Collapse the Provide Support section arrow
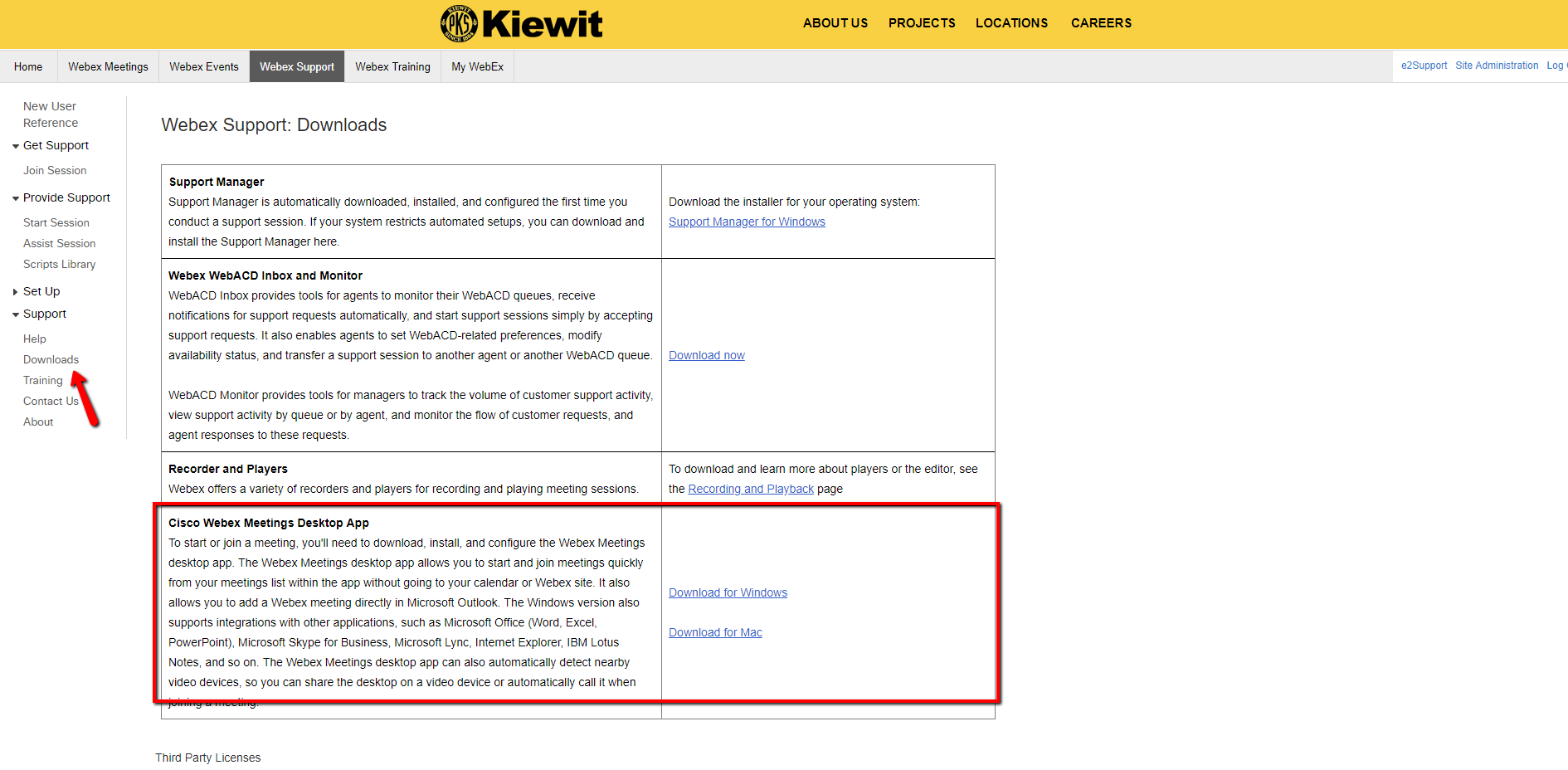The width and height of the screenshot is (1568, 770). click(16, 198)
